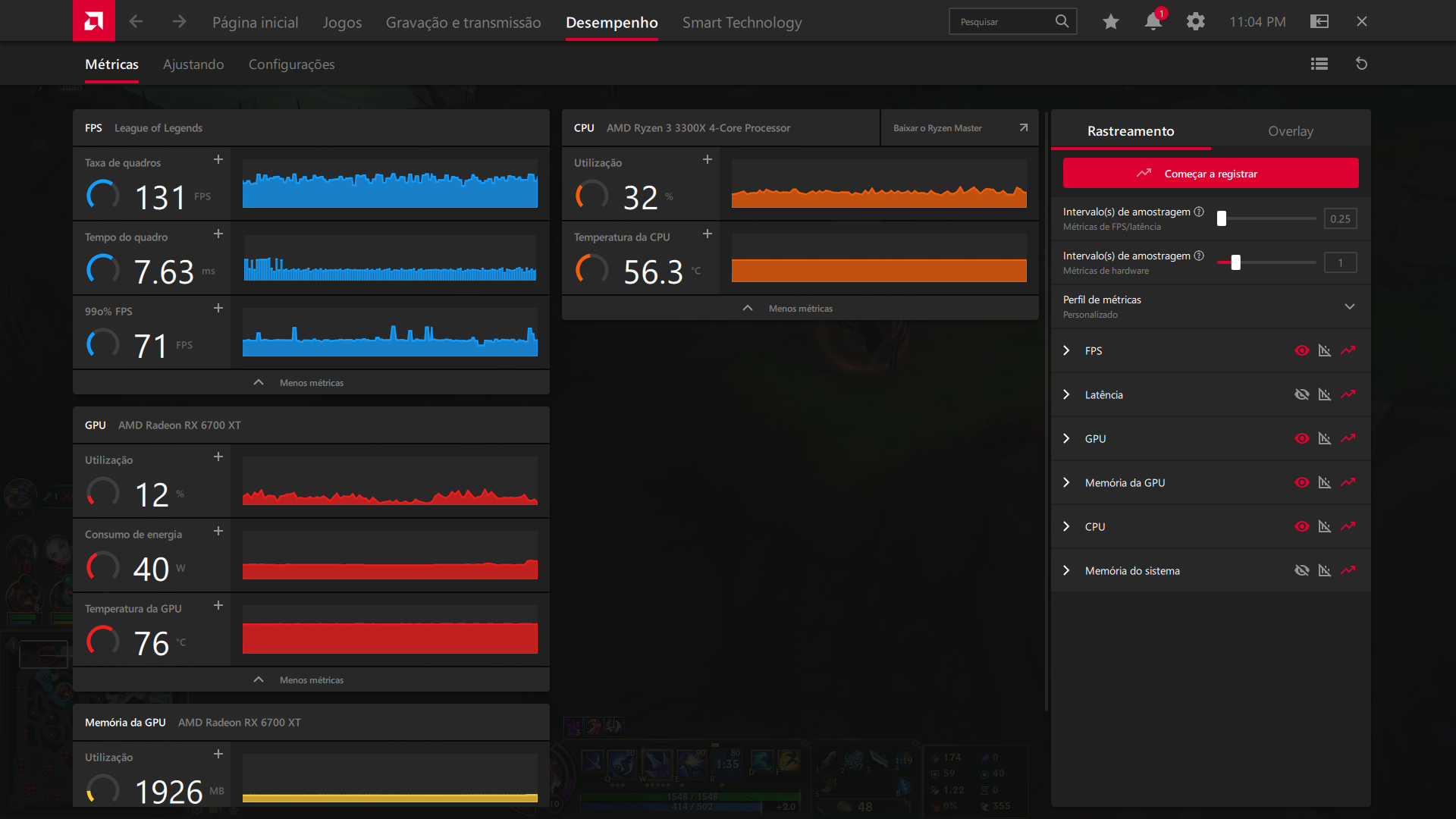
Task: Expand the GPU tracking section
Action: pos(1066,438)
